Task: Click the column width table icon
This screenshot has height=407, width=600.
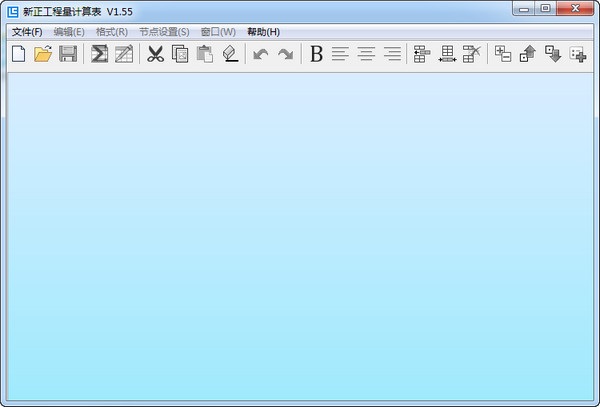Action: click(447, 54)
